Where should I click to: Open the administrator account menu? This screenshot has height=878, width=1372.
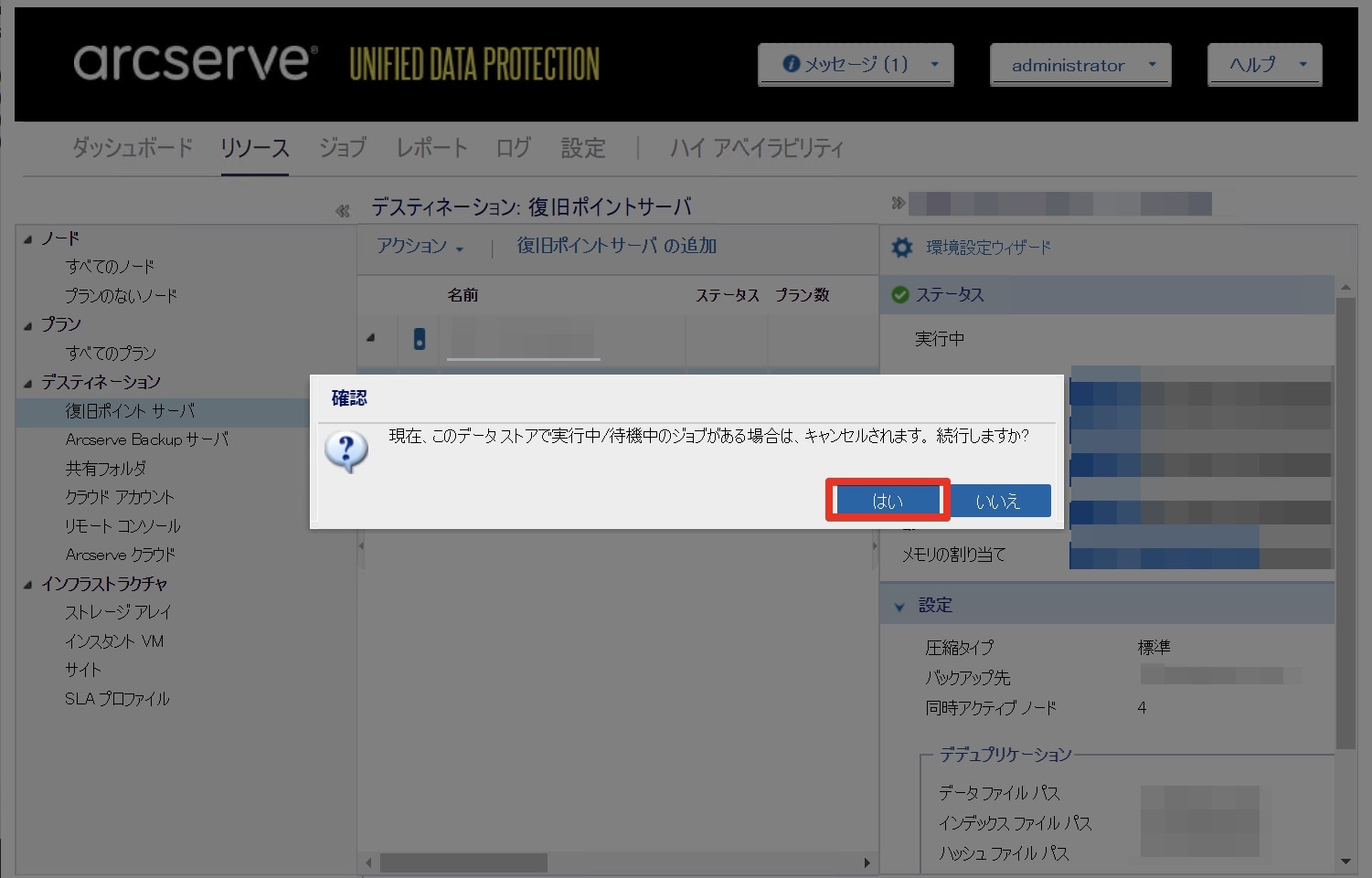click(x=1080, y=65)
